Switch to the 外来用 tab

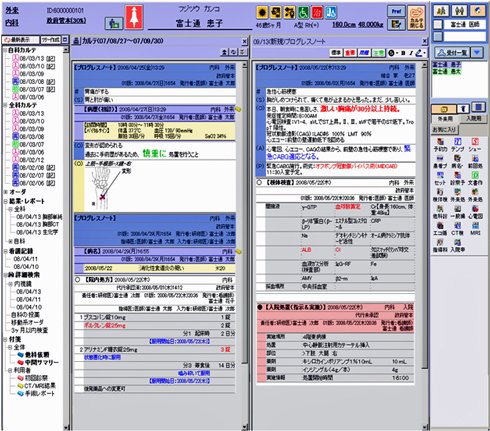(x=445, y=119)
